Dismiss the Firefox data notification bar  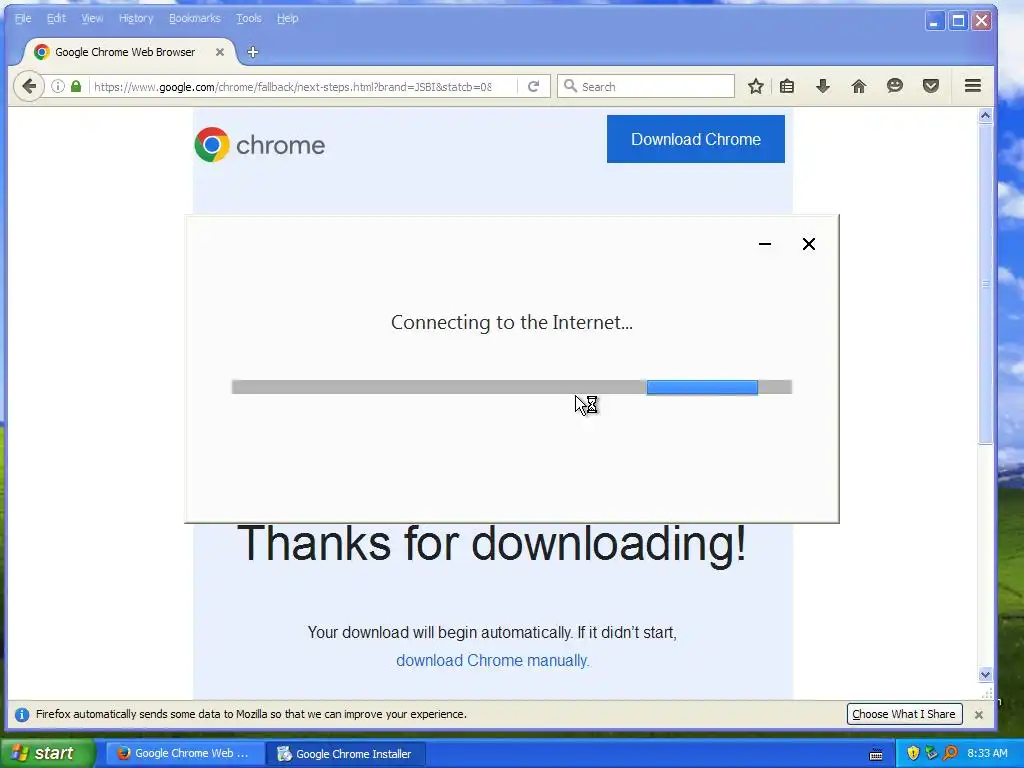pyautogui.click(x=978, y=714)
